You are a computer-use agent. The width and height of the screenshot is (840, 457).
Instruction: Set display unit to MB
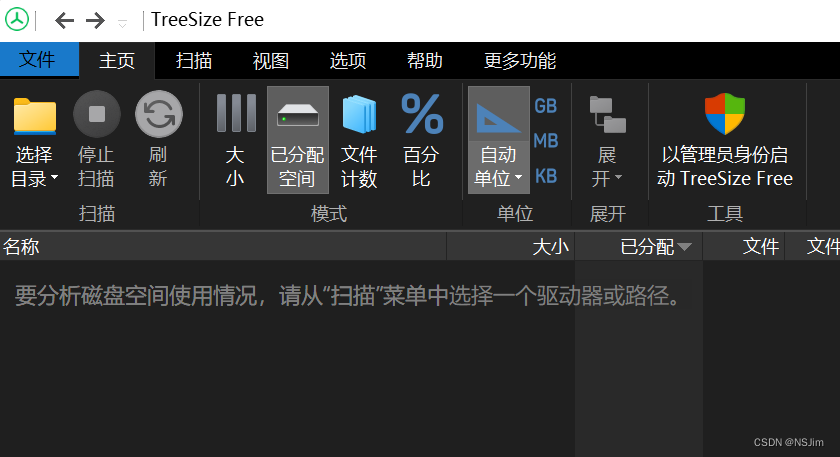546,141
